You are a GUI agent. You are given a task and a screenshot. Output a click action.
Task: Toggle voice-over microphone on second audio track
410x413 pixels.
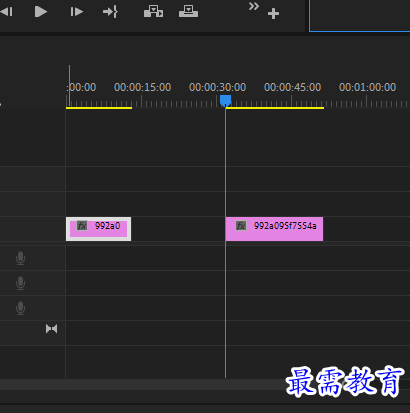point(20,283)
